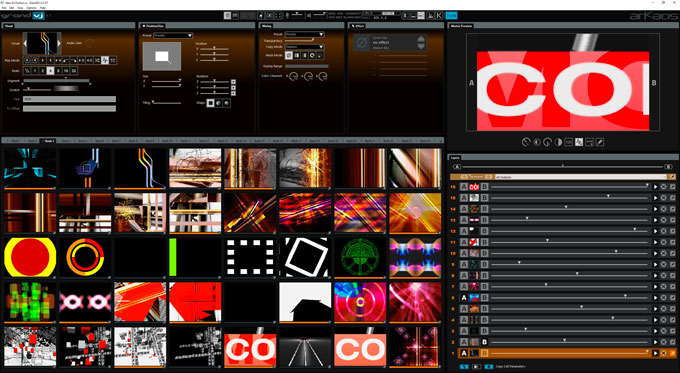Play layer 5 with its arrow button
Viewport: 680px width, 373px height.
click(x=655, y=309)
